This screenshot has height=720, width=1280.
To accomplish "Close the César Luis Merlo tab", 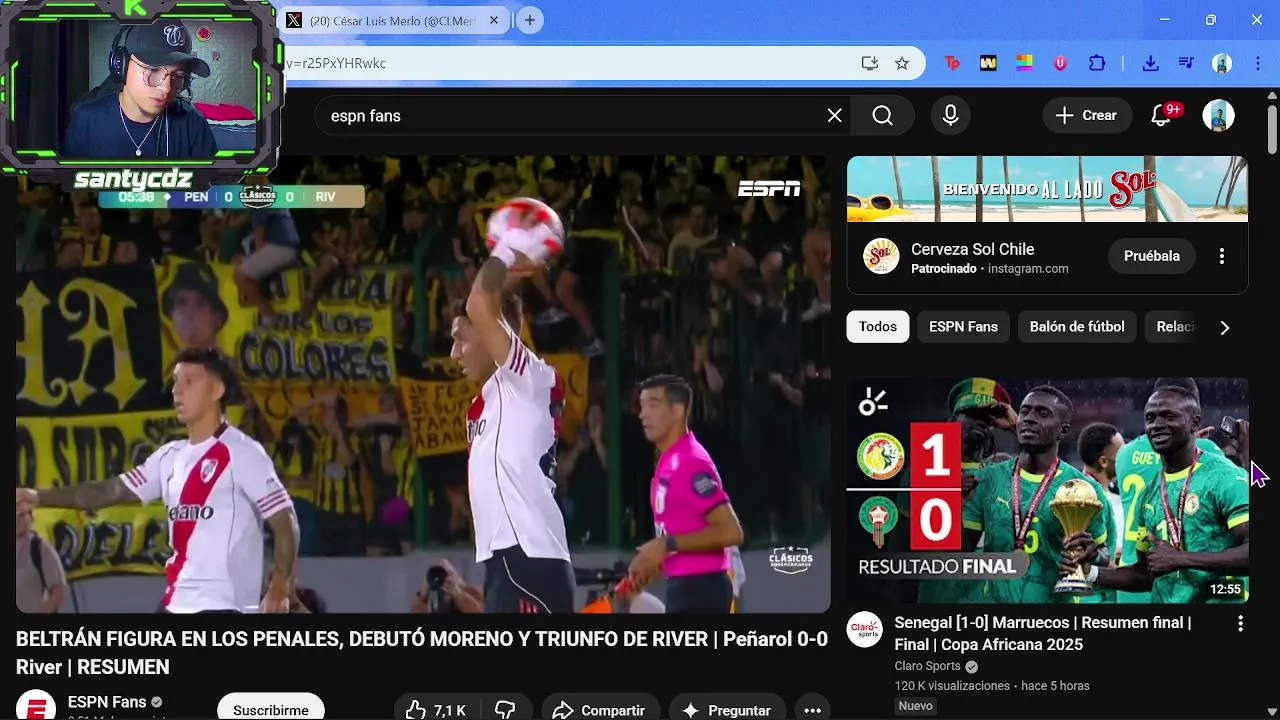I will coord(493,20).
